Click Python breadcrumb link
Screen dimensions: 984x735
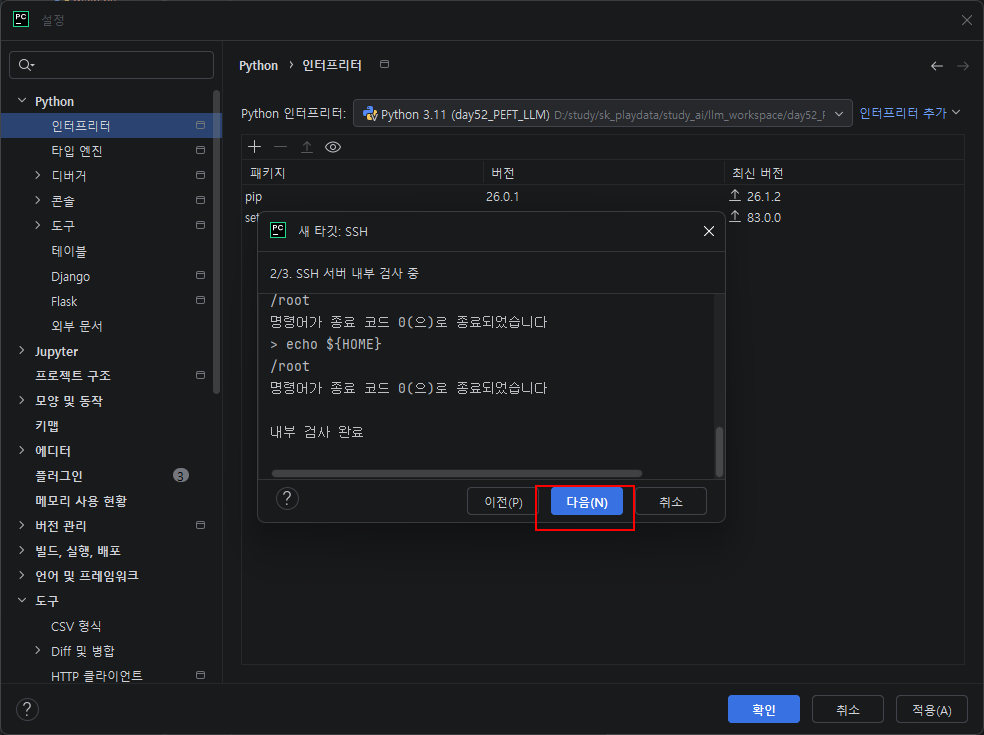[259, 65]
